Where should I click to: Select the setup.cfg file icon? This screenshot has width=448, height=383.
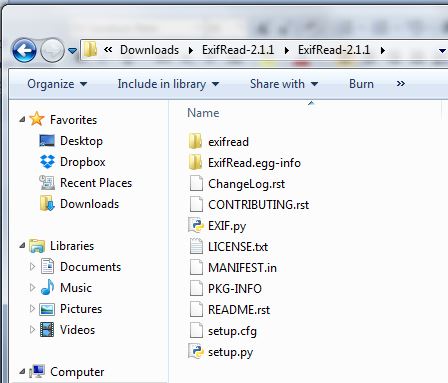196,330
